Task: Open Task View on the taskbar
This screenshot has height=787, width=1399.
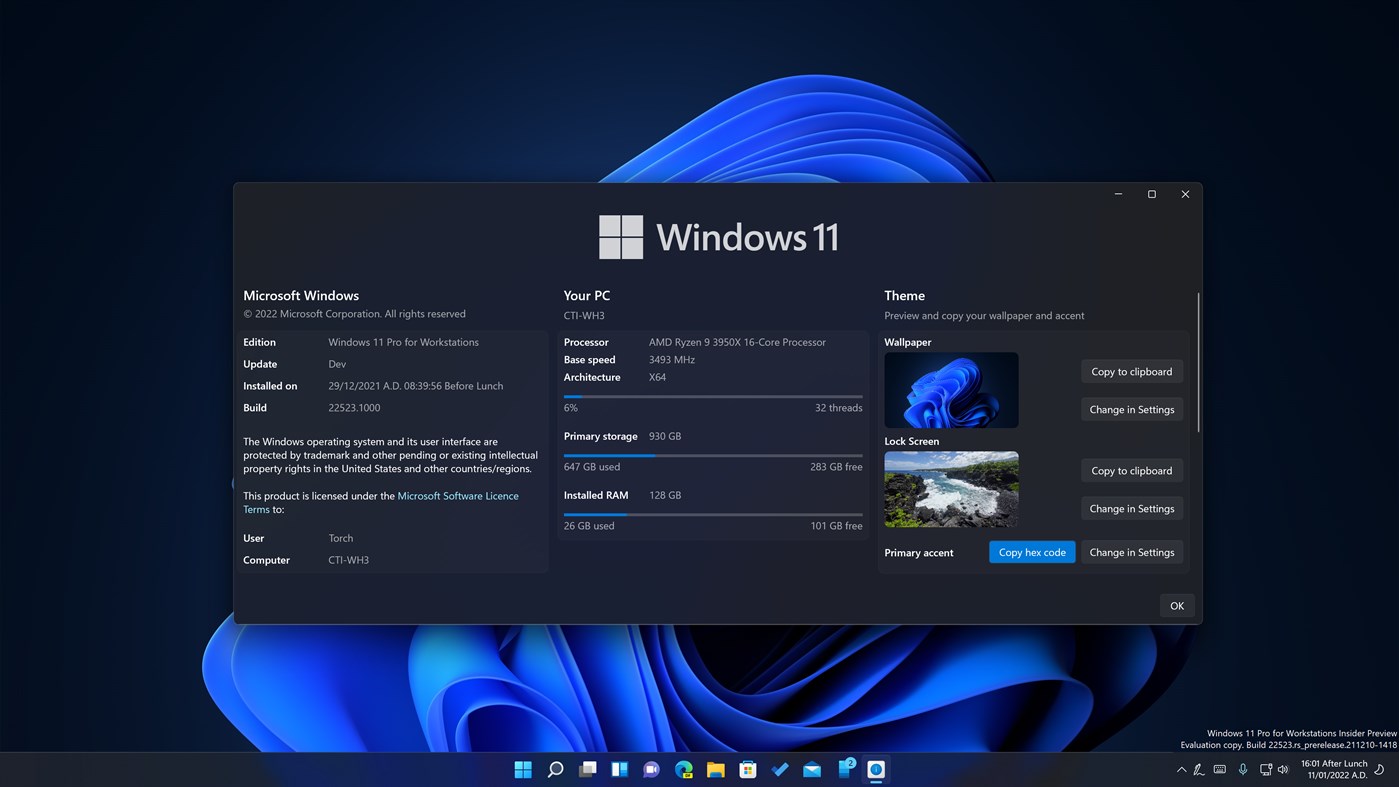Action: click(587, 769)
